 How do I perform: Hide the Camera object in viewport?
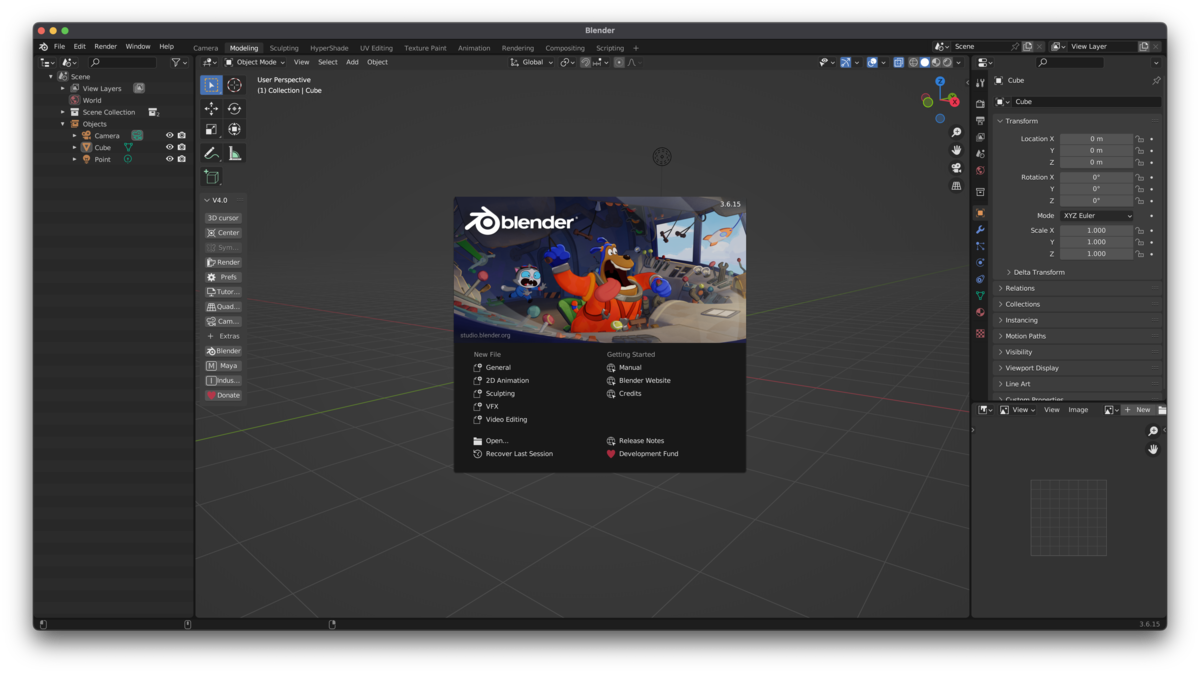tap(169, 136)
